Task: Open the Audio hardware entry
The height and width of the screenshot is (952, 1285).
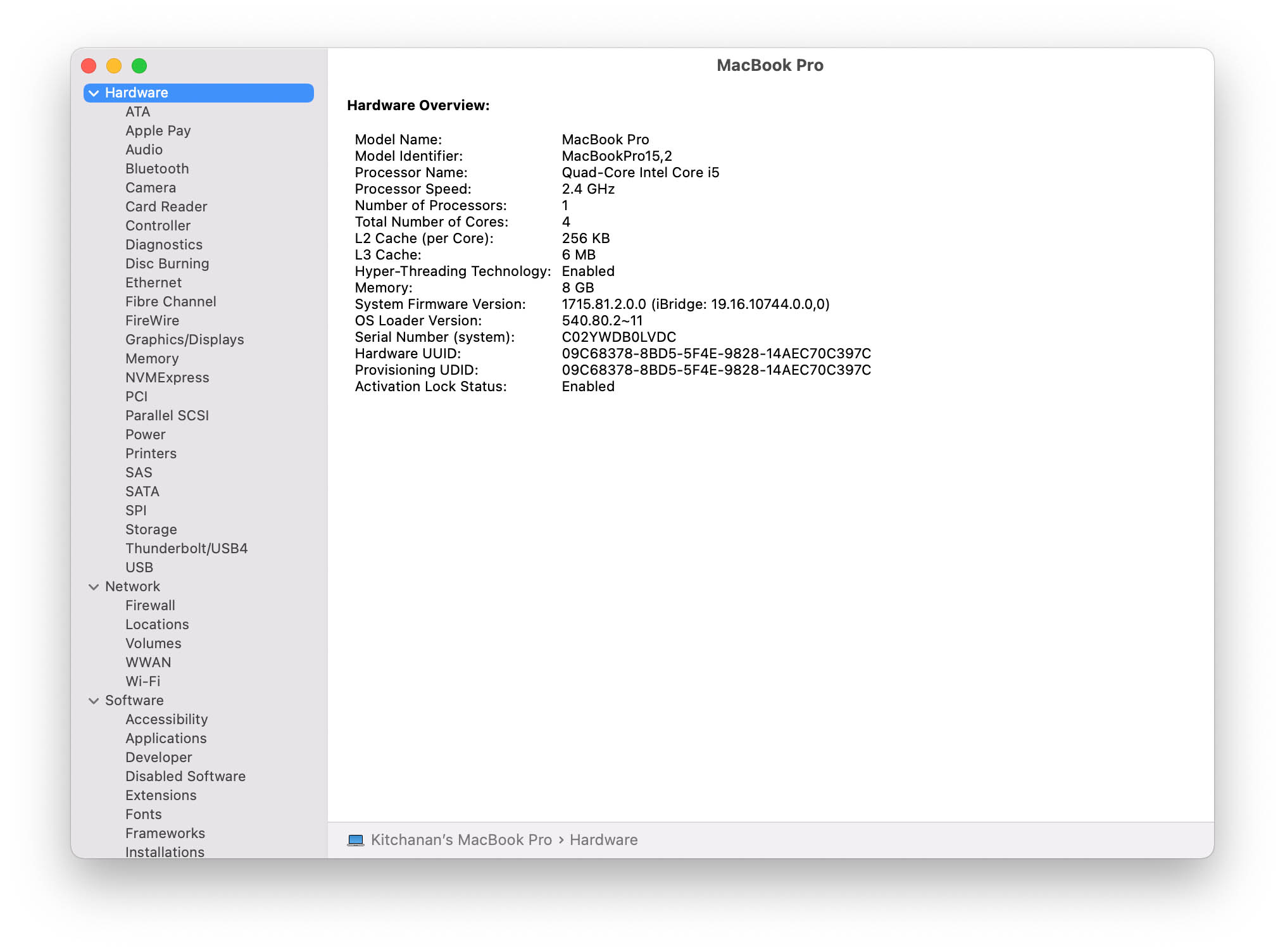Action: tap(144, 150)
